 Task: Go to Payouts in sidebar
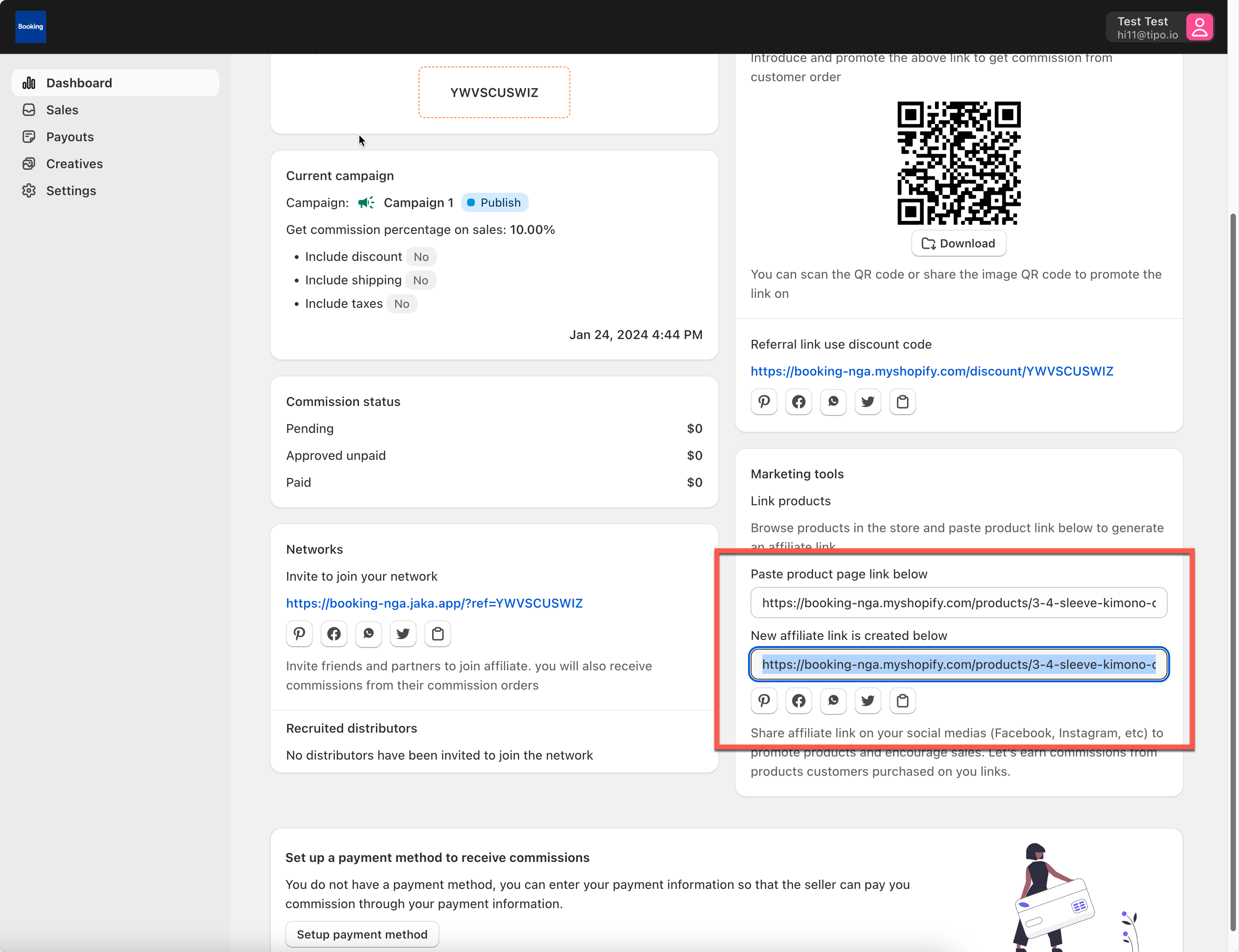pyautogui.click(x=70, y=137)
